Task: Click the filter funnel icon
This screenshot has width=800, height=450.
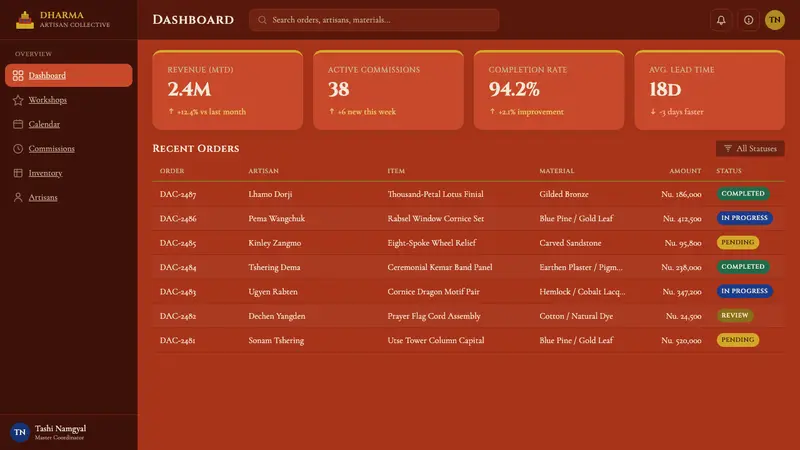Action: tap(728, 148)
